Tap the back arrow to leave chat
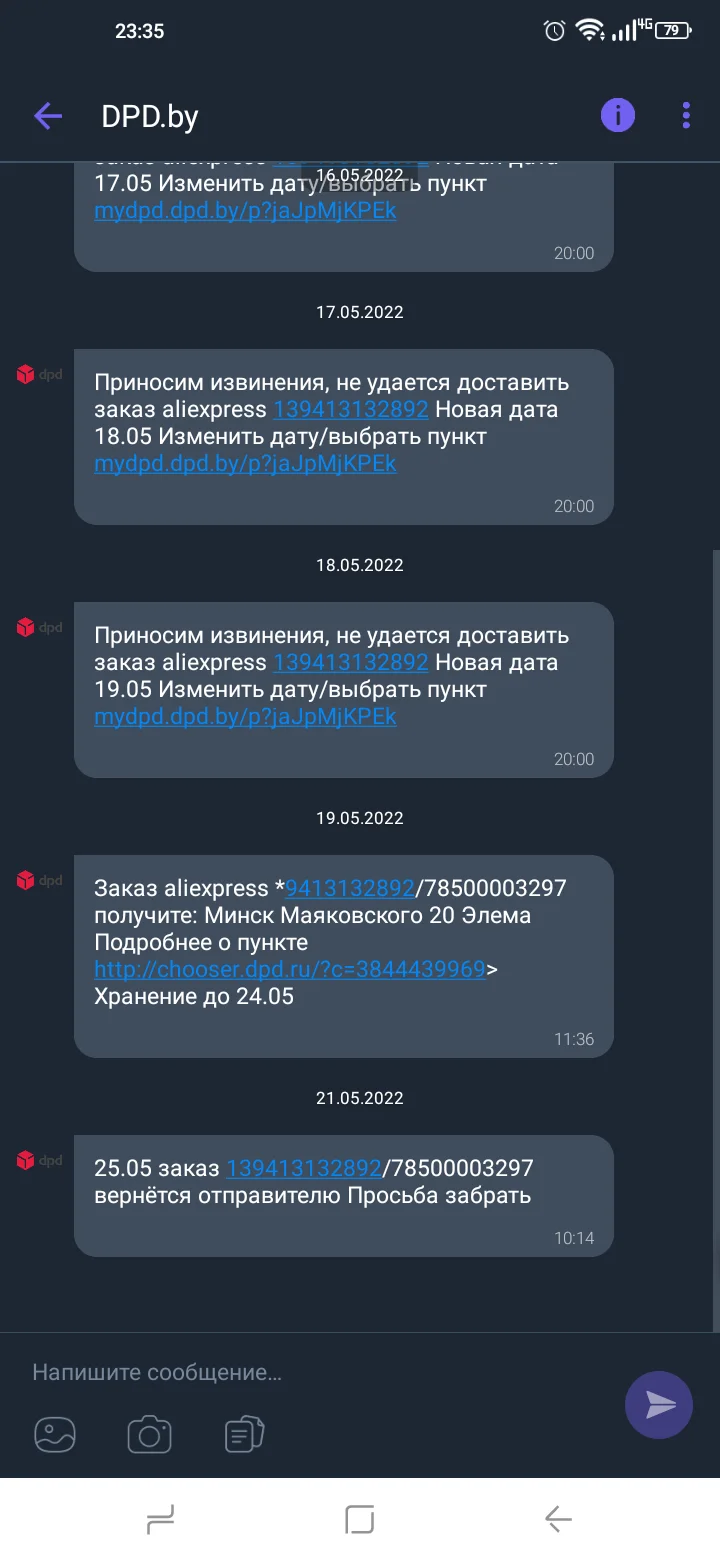 [x=48, y=116]
